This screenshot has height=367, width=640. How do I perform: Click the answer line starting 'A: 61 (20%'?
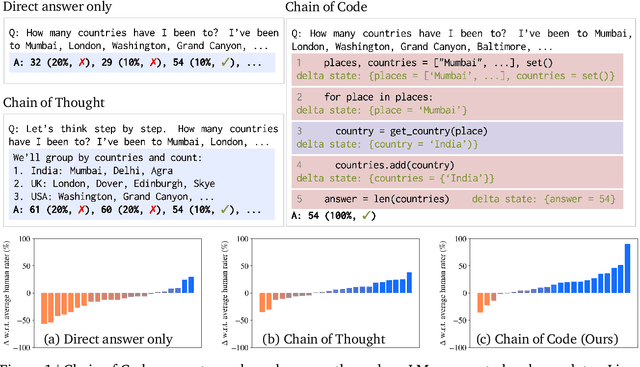pos(137,210)
